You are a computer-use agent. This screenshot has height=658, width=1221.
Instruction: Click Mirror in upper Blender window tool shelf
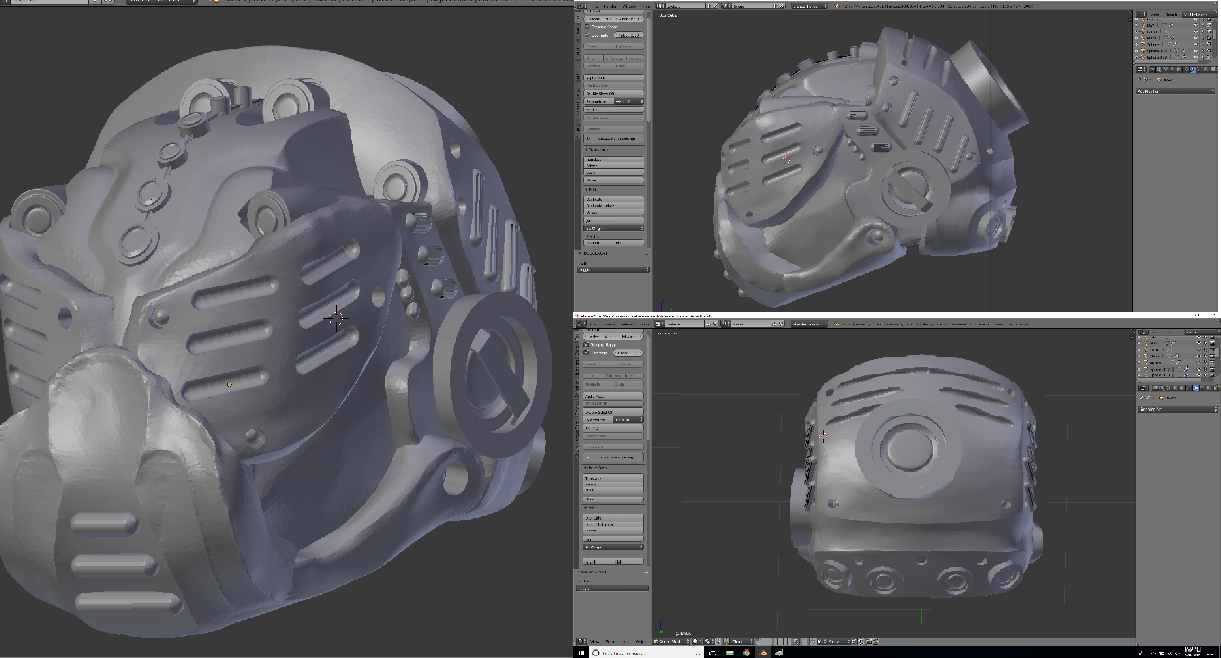coord(613,180)
